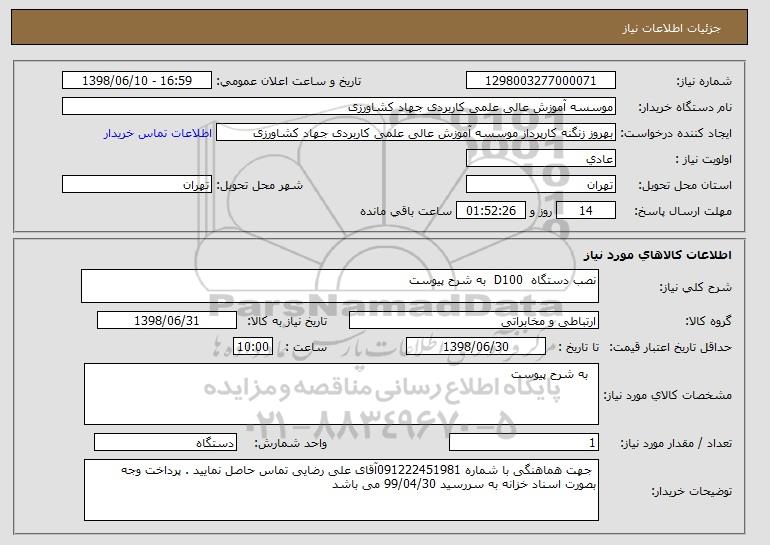Click the hour field showing 10:00

tap(253, 347)
